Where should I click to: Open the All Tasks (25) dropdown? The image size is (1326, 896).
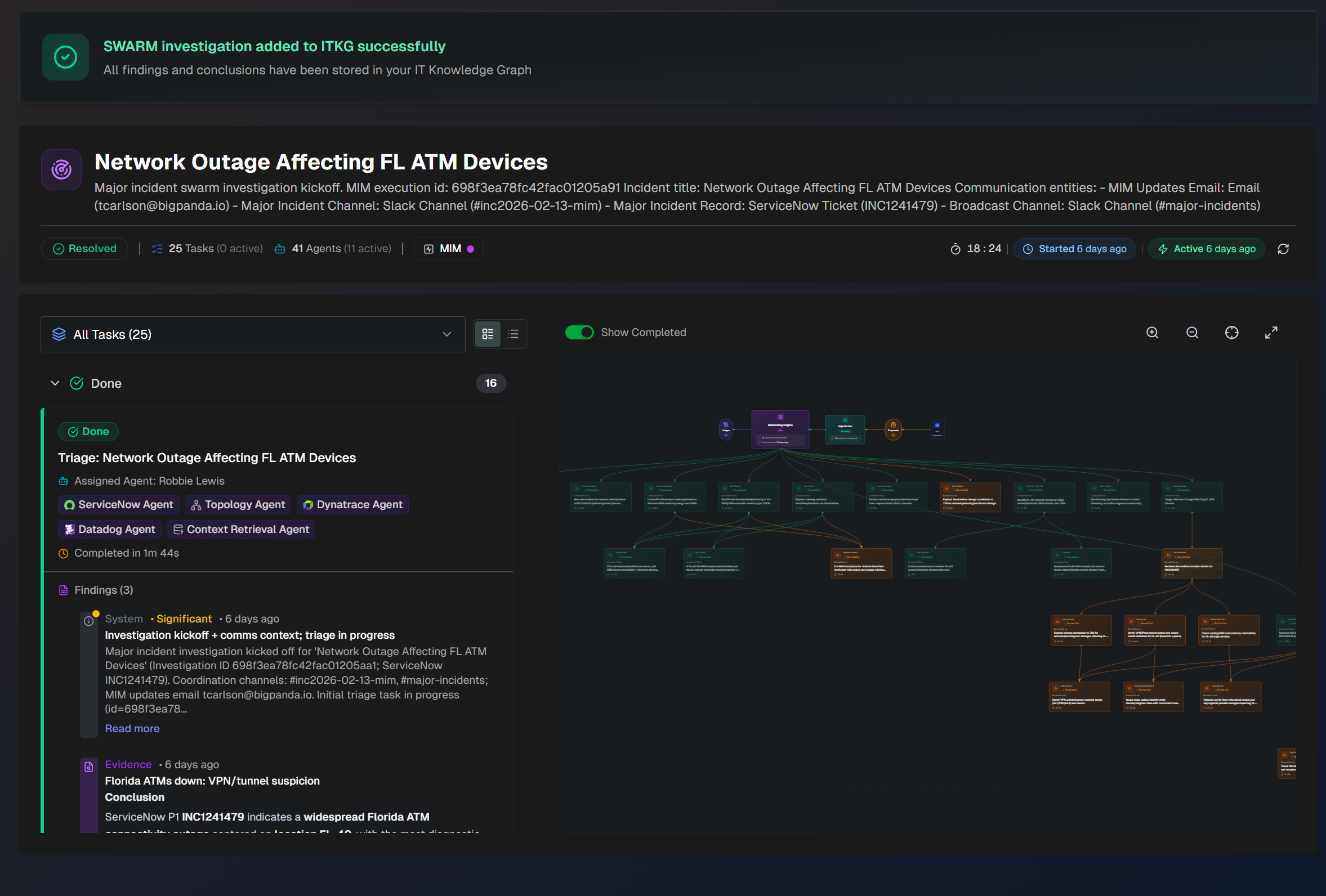tap(253, 334)
